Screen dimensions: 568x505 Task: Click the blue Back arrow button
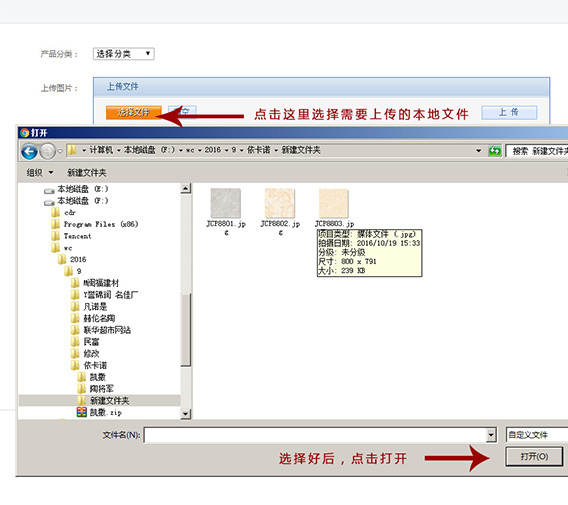click(x=29, y=151)
